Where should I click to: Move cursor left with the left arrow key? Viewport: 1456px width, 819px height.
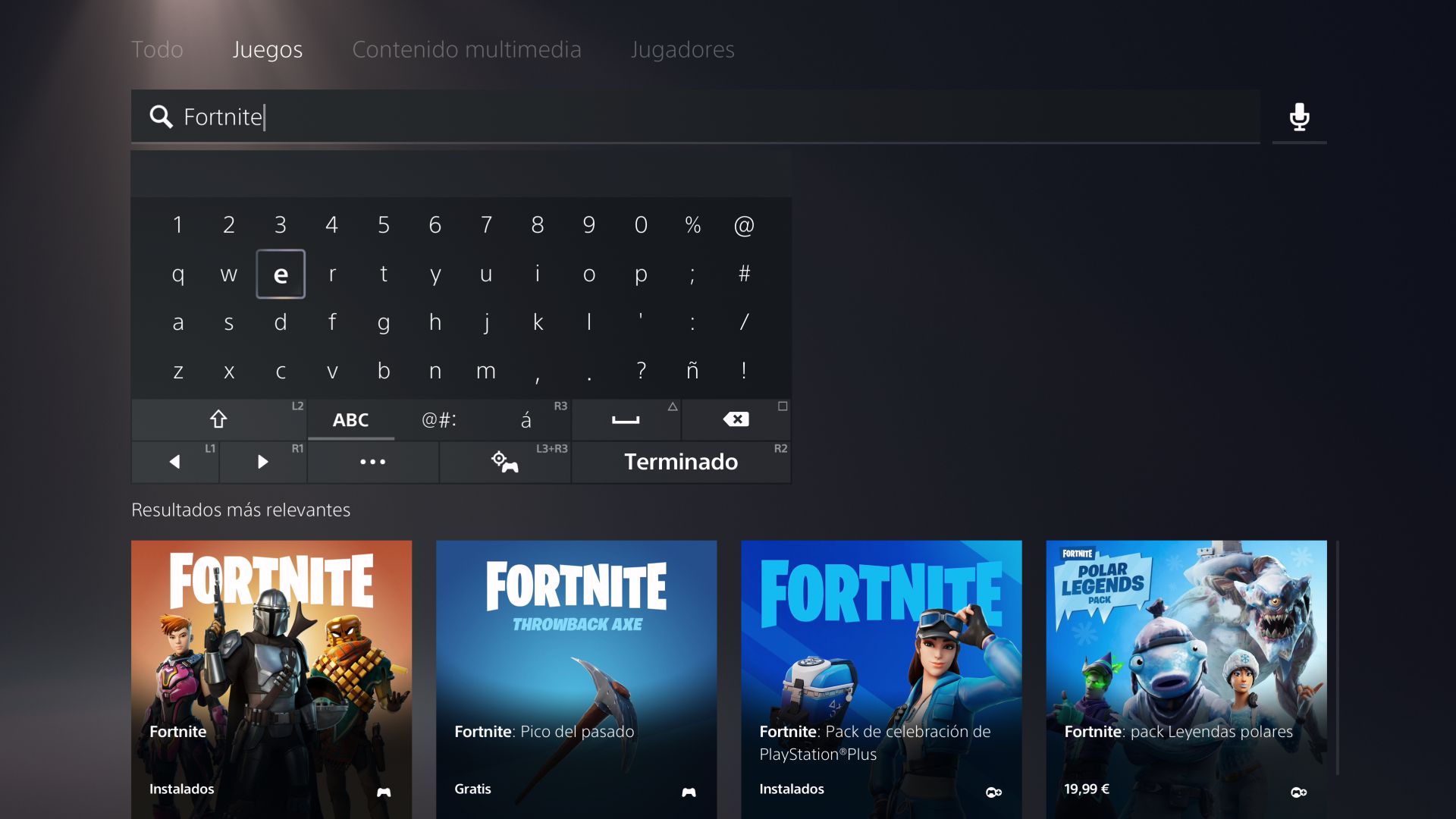pos(175,462)
